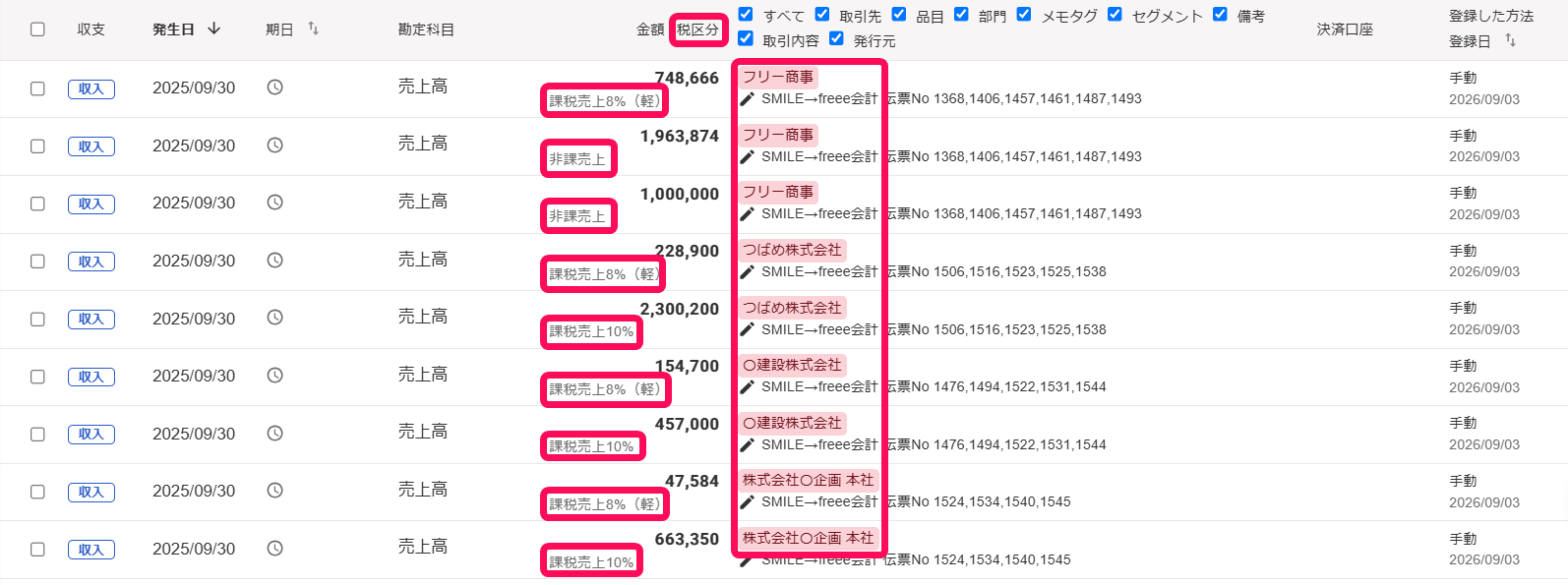Click the sort arrows beside 登録日 header

tap(1510, 40)
